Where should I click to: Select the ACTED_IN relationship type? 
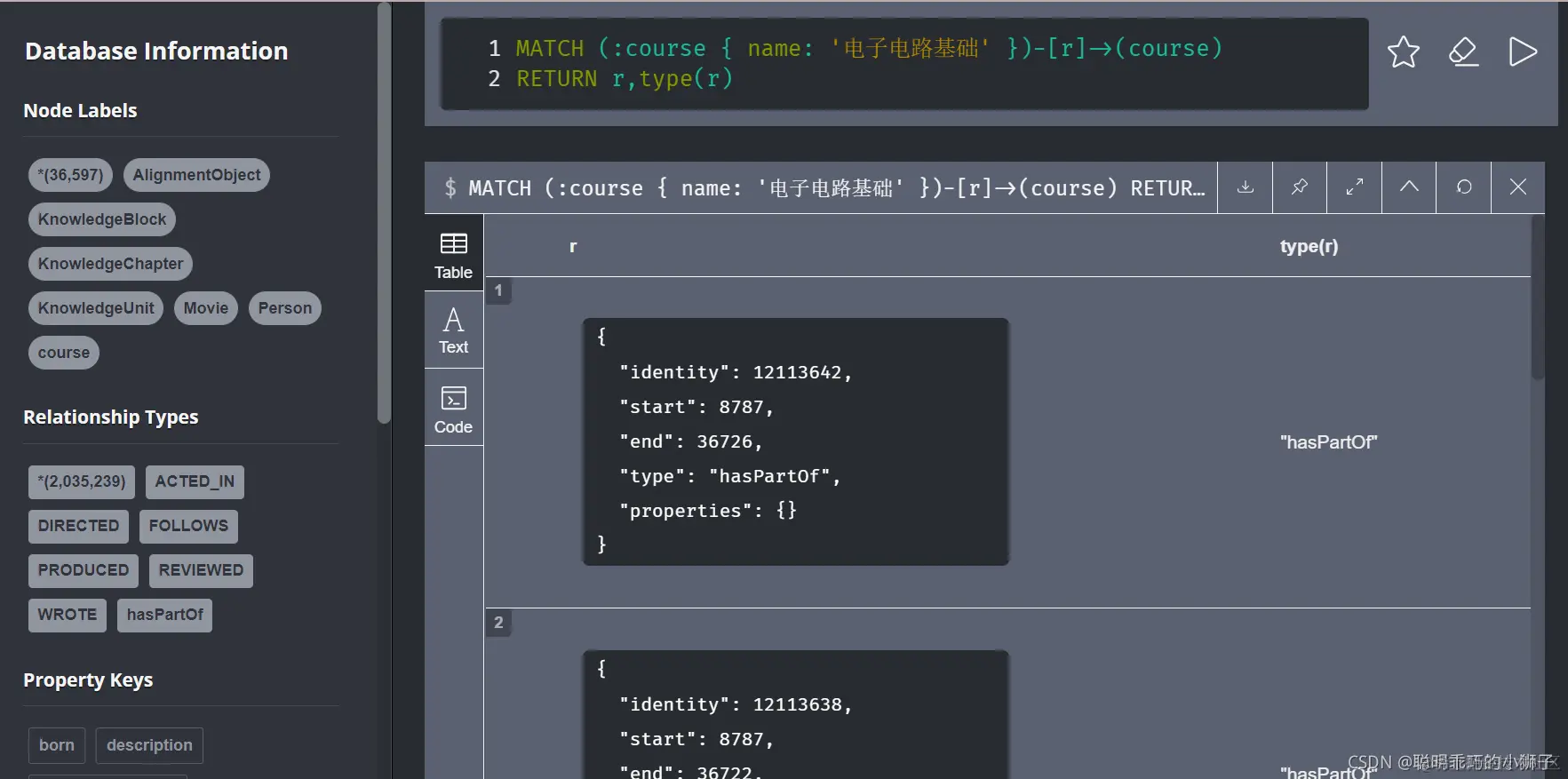coord(195,481)
